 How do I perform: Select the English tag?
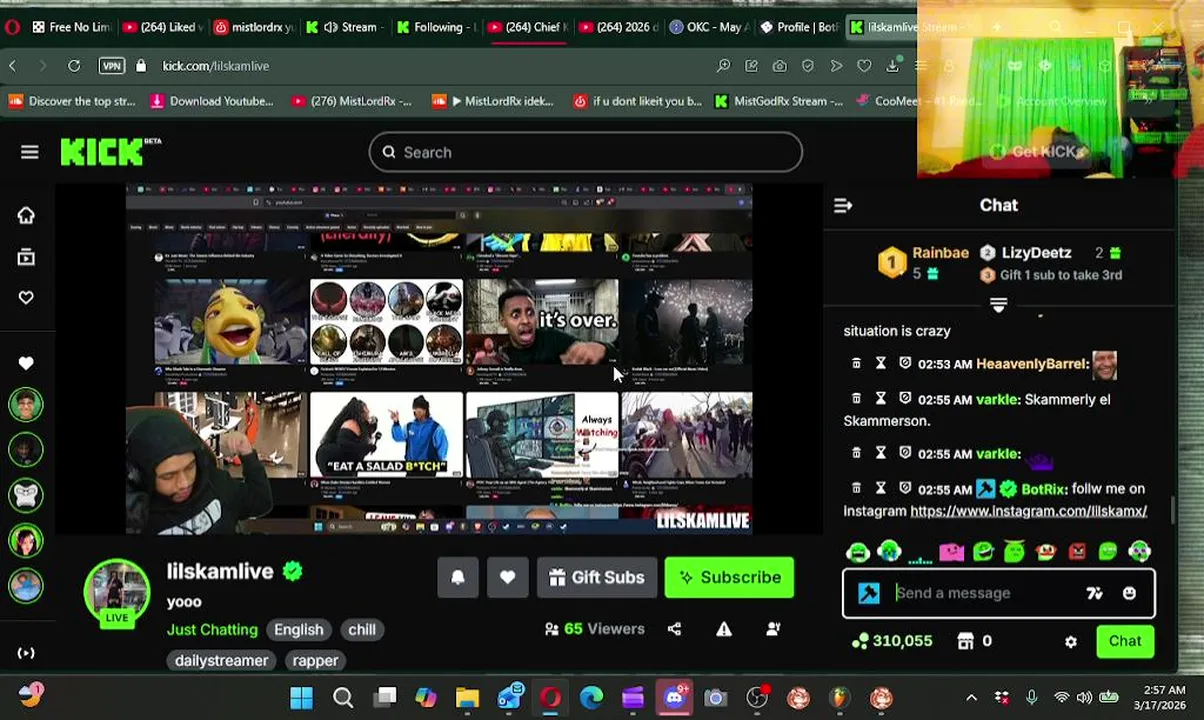pos(299,630)
